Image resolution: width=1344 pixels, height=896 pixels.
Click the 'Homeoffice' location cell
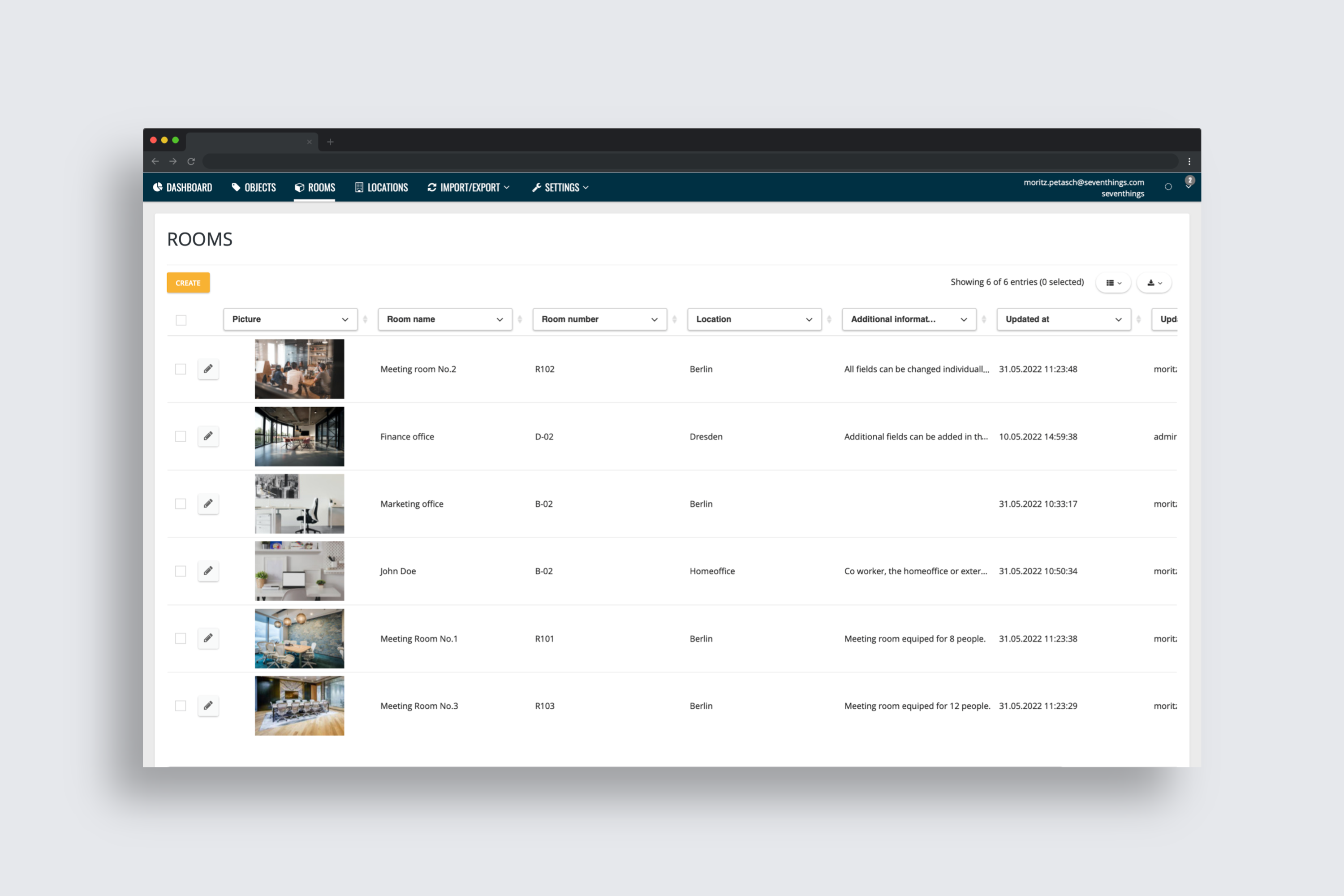712,572
